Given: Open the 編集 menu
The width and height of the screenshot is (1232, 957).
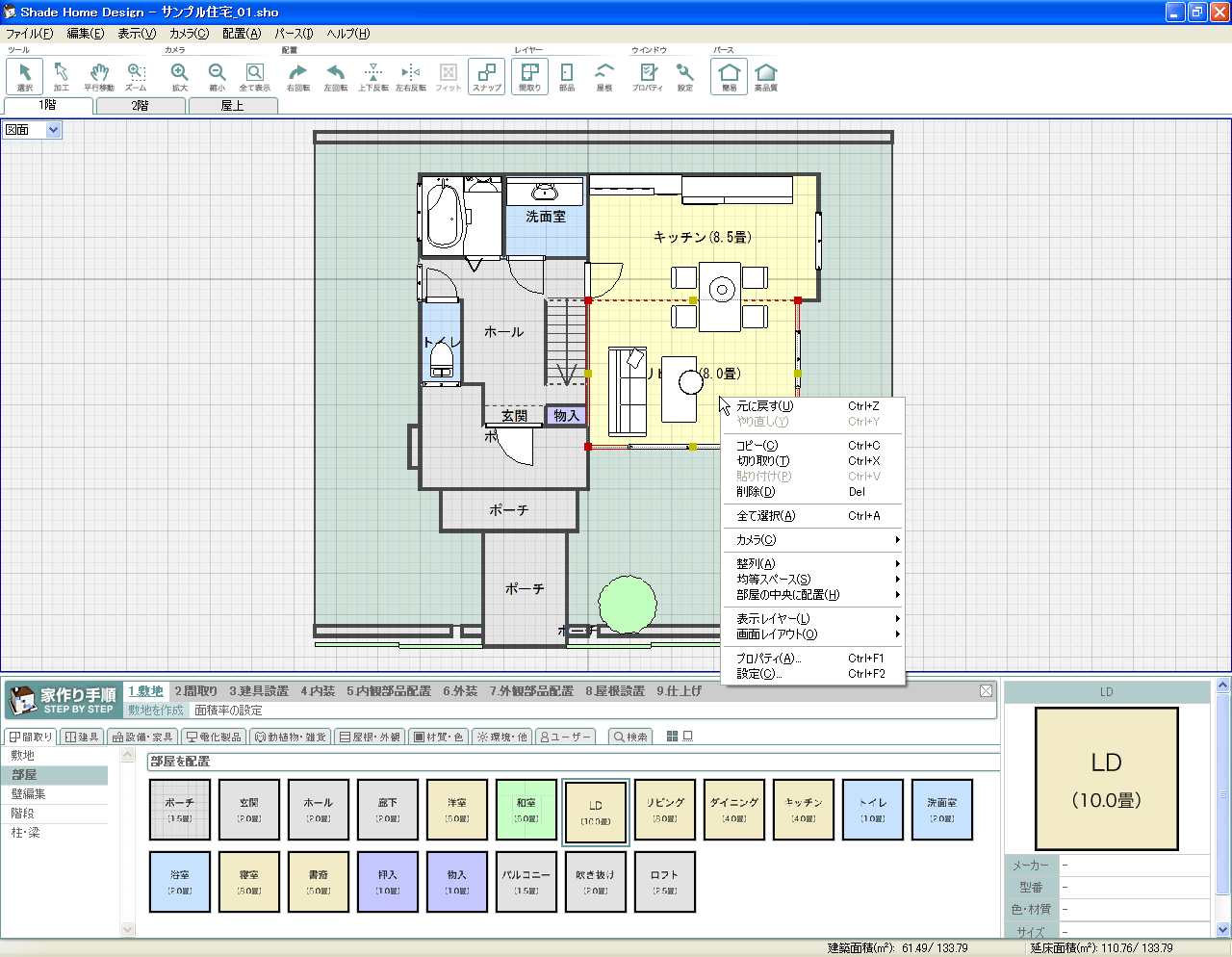Looking at the screenshot, I should click(86, 34).
